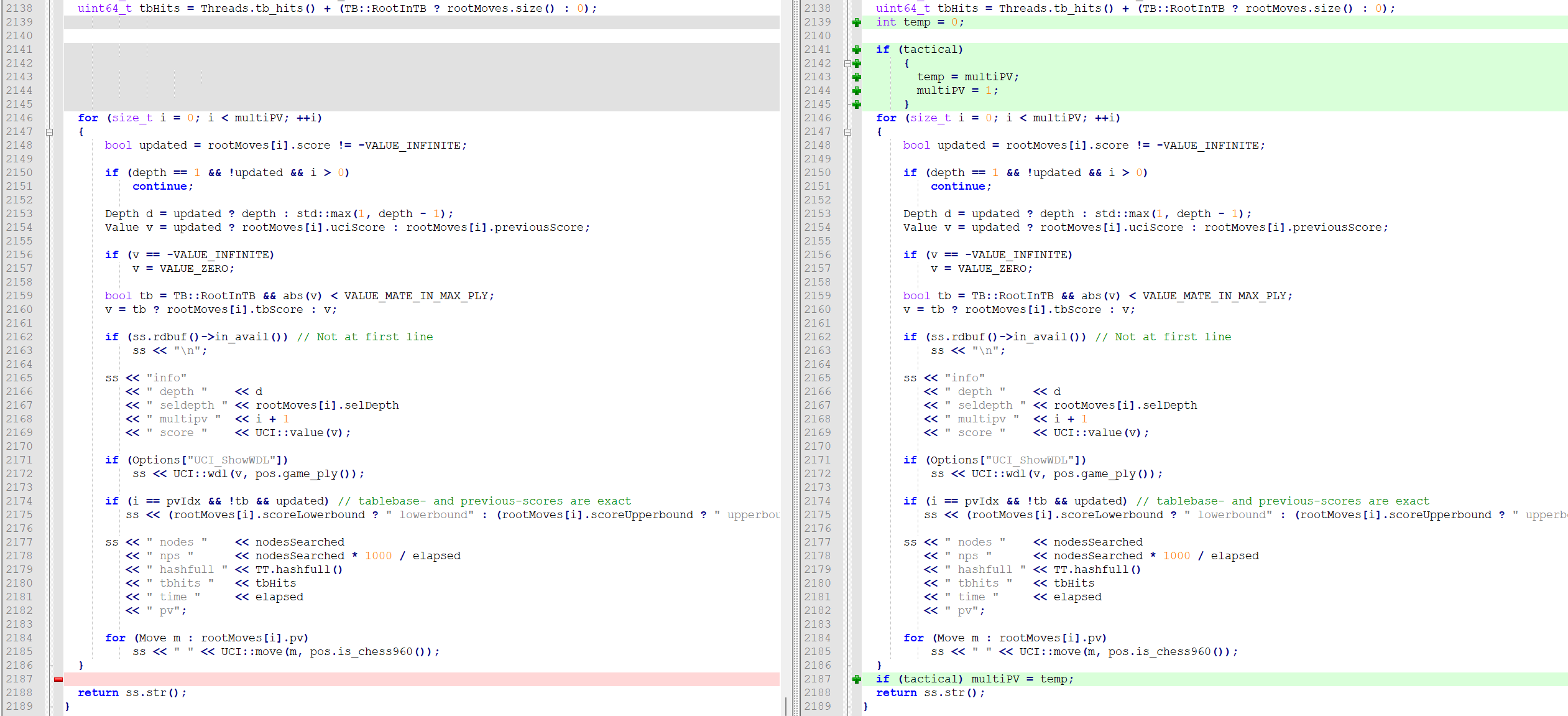
Task: Click the pink deleted line 2187 in left pane
Action: [422, 679]
